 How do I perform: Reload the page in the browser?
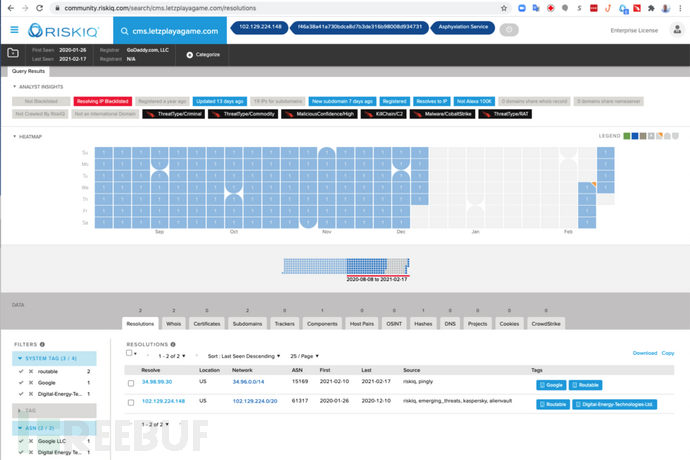click(39, 8)
